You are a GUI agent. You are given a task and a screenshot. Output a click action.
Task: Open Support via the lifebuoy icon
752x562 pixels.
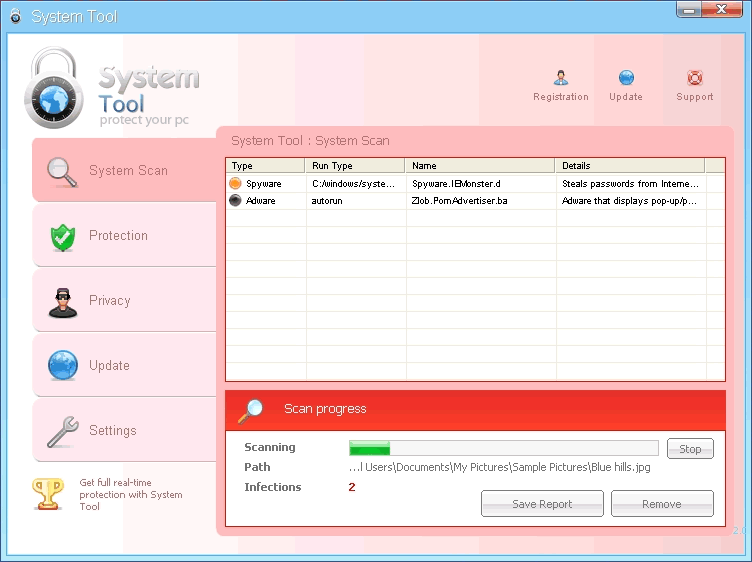pyautogui.click(x=695, y=78)
